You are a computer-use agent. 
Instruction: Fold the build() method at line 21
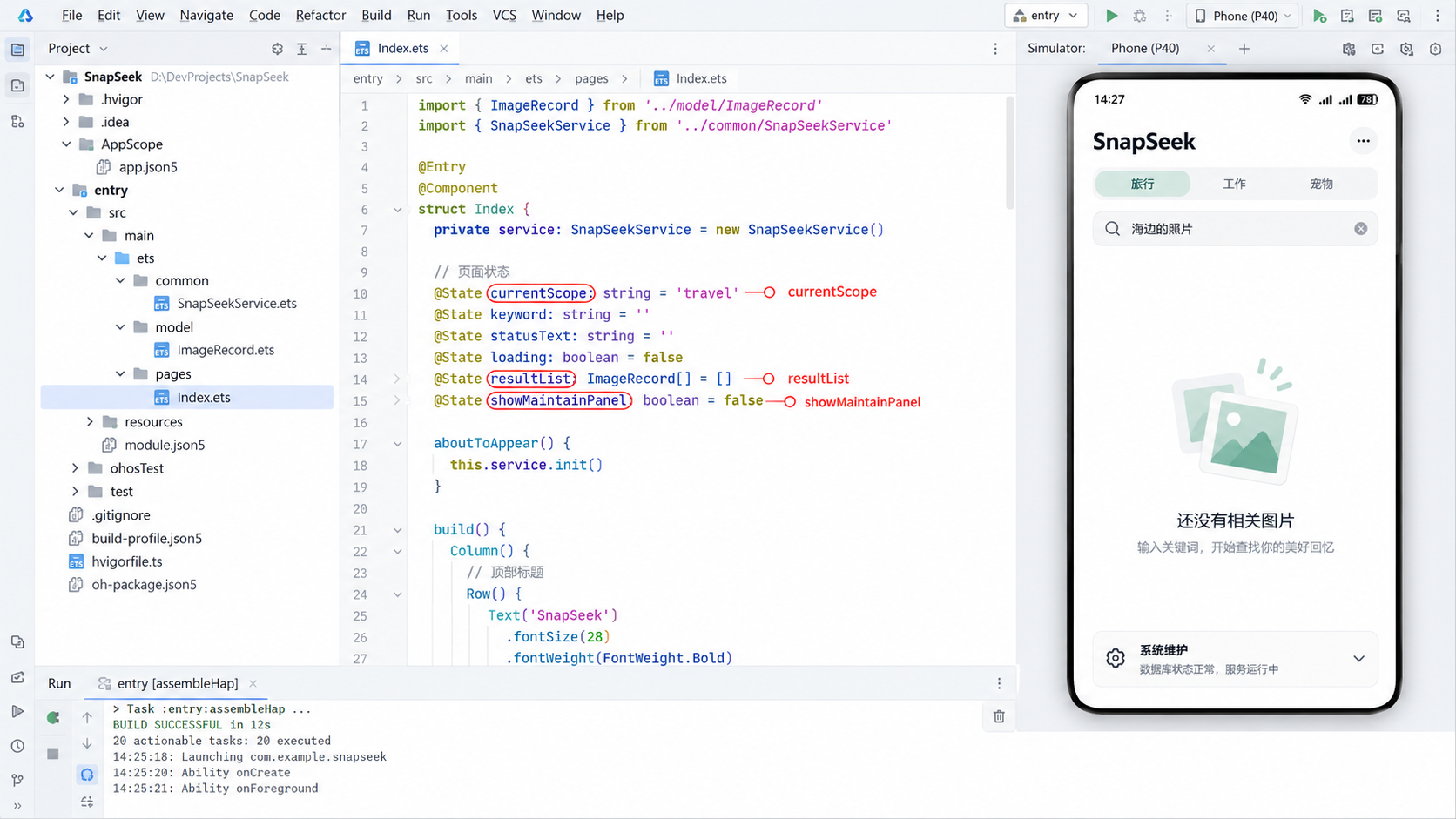click(x=397, y=530)
